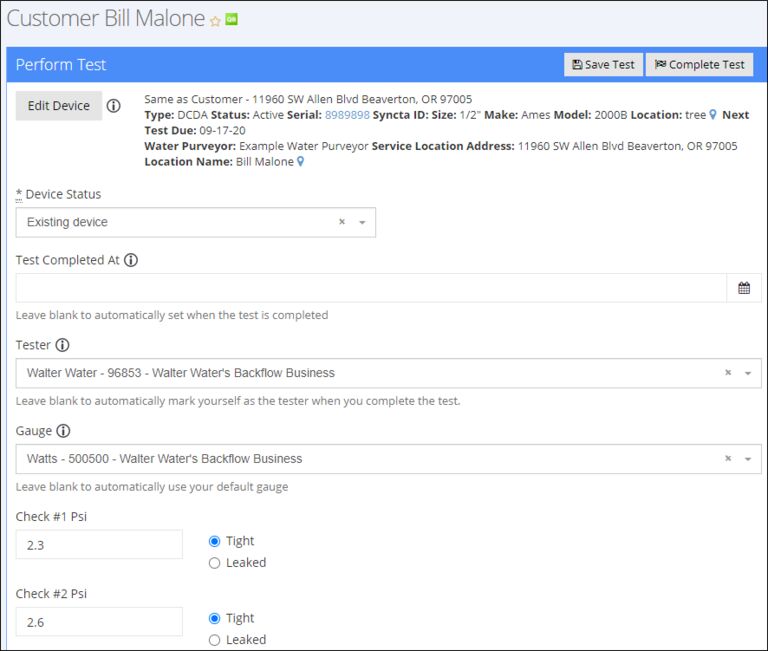Image resolution: width=768 pixels, height=651 pixels.
Task: Clear the Tester selection with the x
Action: point(728,373)
